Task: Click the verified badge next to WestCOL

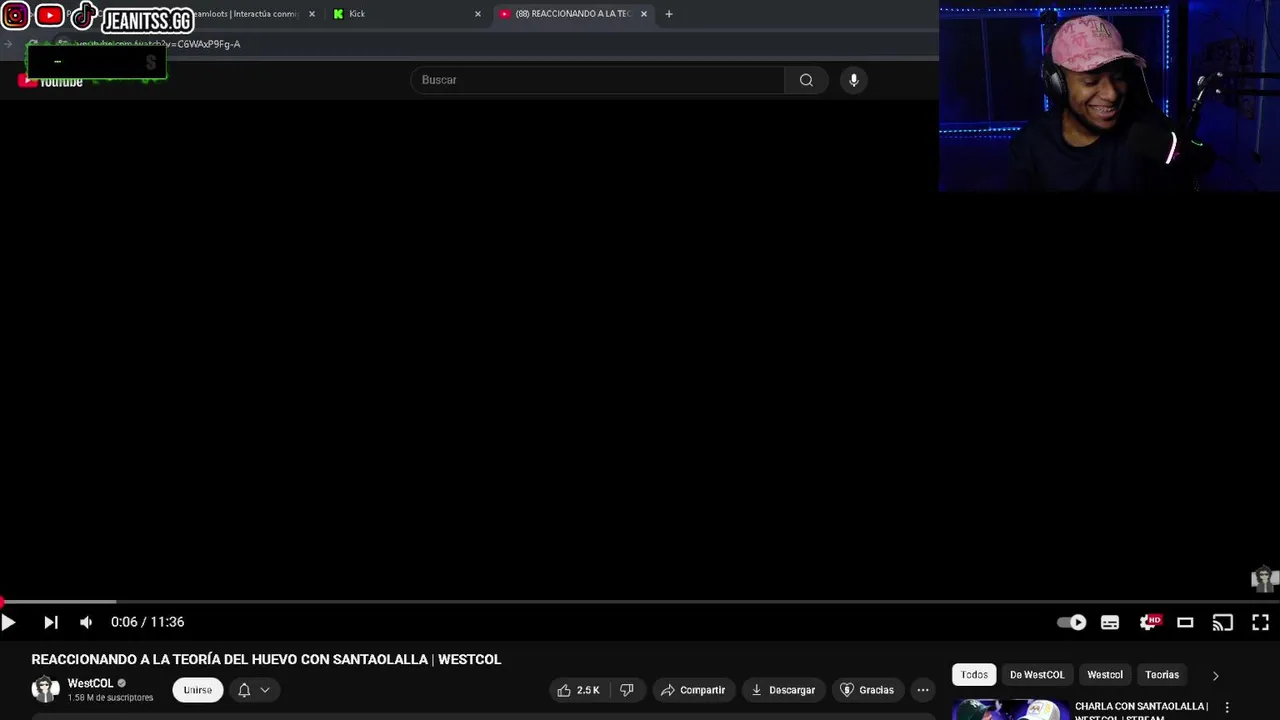Action: (122, 684)
